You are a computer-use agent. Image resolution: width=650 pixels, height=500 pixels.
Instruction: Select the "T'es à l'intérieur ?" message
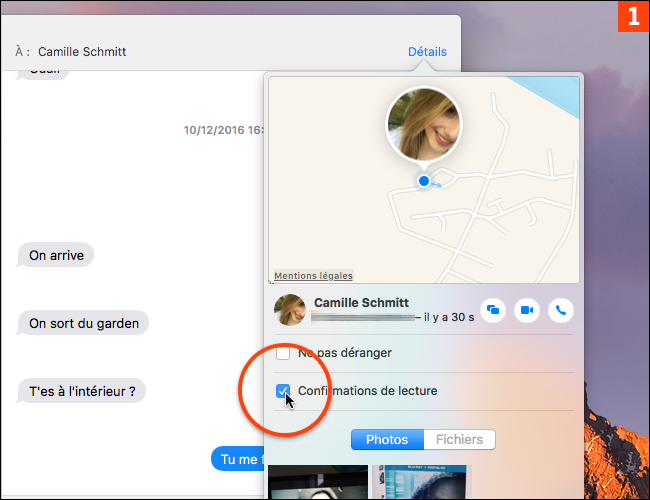click(x=82, y=391)
